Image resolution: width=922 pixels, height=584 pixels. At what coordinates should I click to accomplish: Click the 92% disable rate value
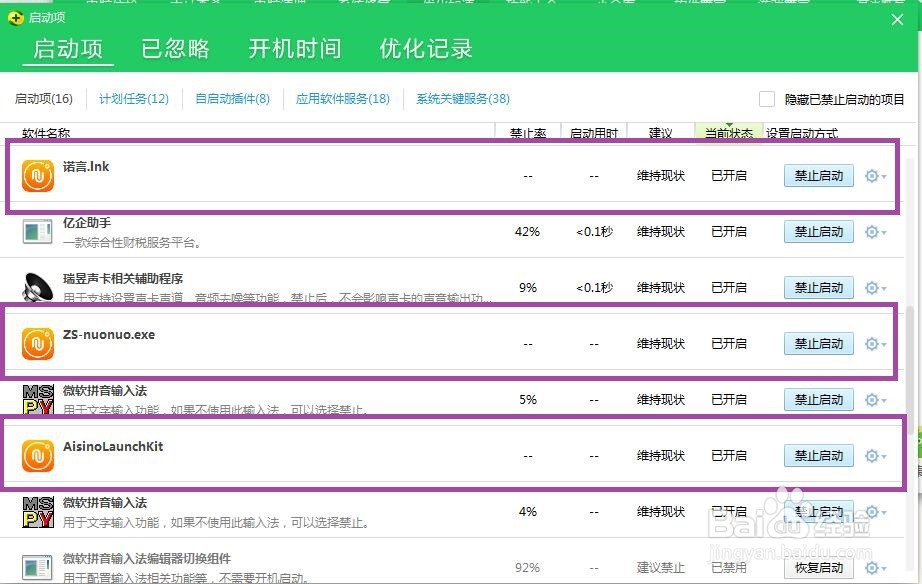point(527,568)
